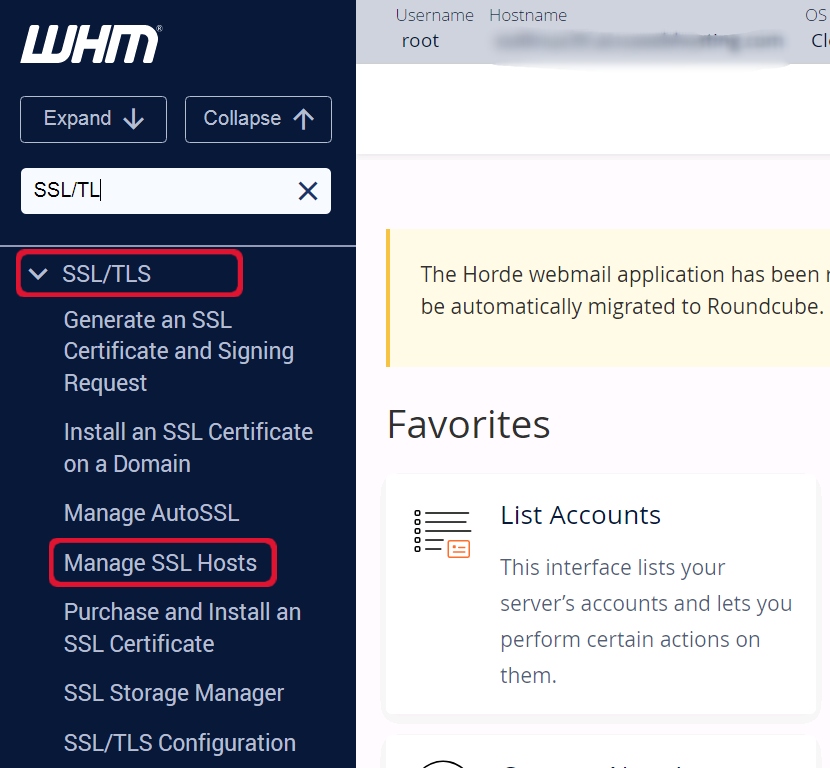Select Generate an SSL Certificate and Signing Request
Image resolution: width=830 pixels, height=768 pixels.
(178, 351)
